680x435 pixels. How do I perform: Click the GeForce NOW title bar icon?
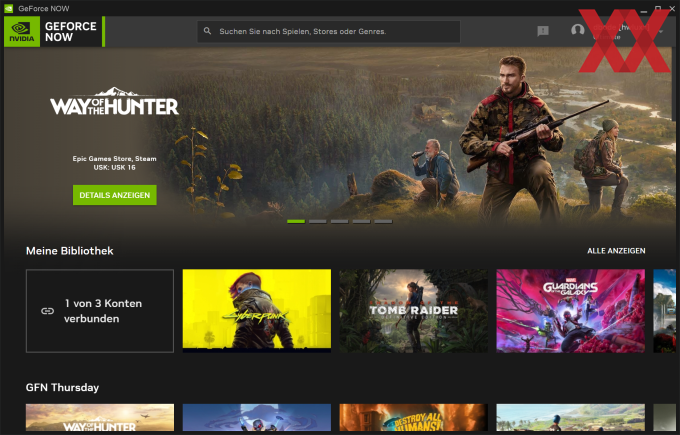click(x=9, y=8)
